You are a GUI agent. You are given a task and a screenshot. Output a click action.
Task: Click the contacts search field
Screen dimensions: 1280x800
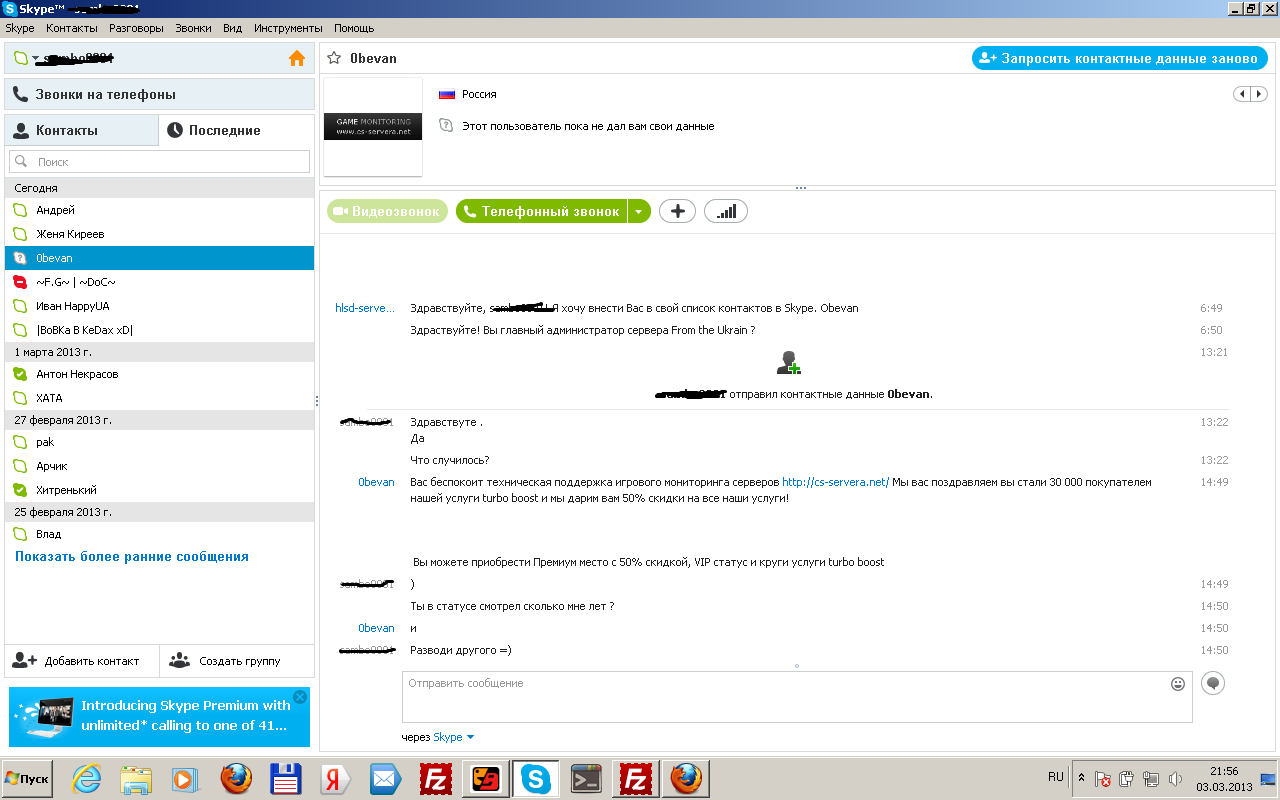tap(159, 161)
